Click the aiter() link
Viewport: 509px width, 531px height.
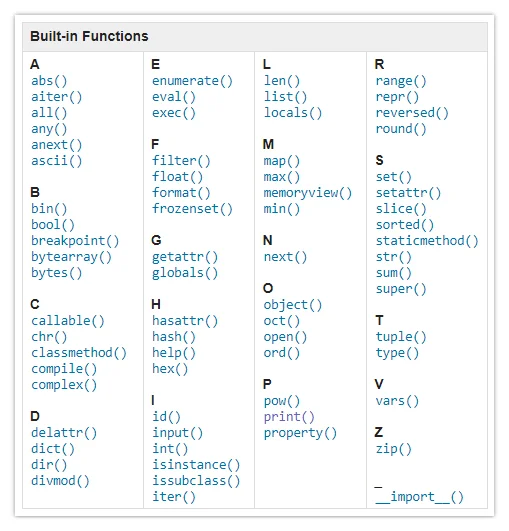tap(57, 97)
